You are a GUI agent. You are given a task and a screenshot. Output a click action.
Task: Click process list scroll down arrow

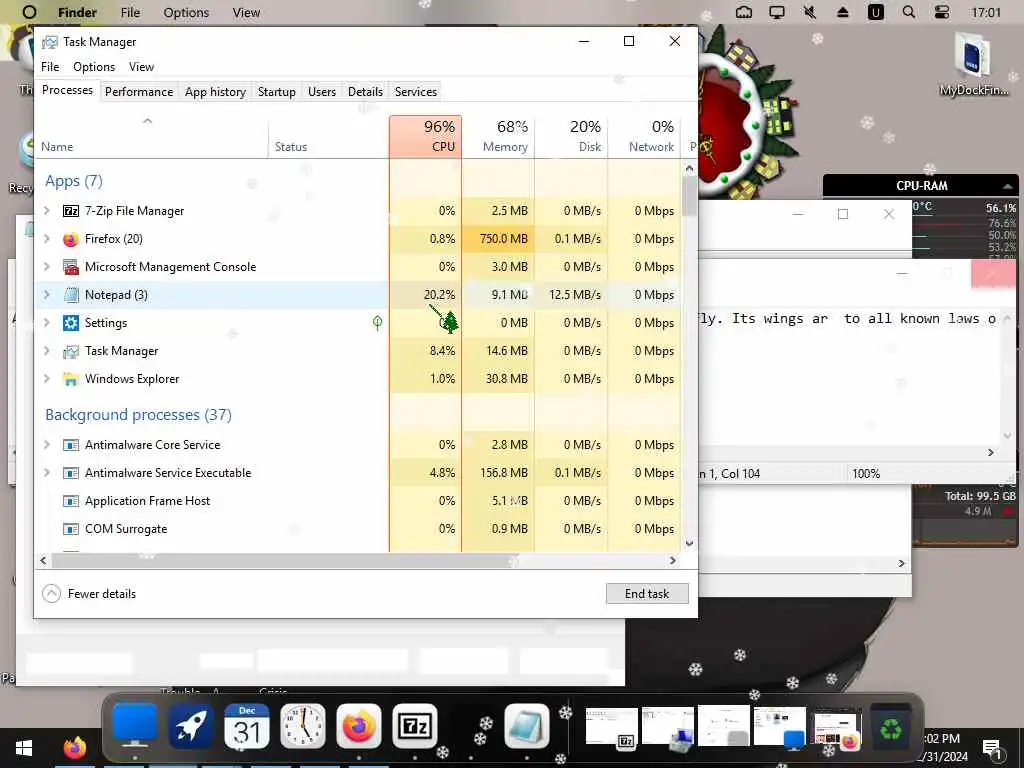pyautogui.click(x=689, y=543)
